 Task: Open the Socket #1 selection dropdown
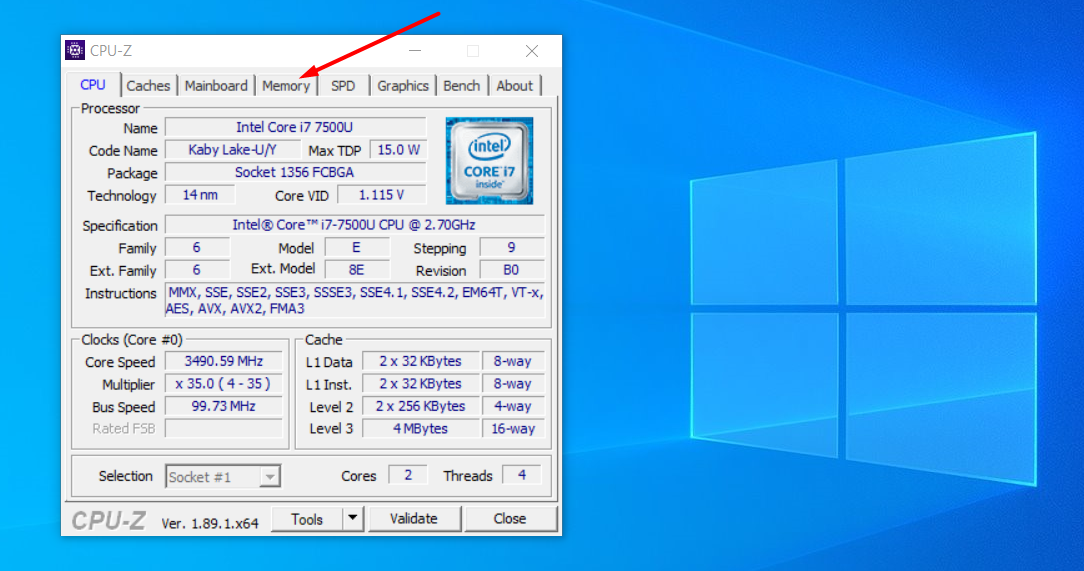point(223,476)
